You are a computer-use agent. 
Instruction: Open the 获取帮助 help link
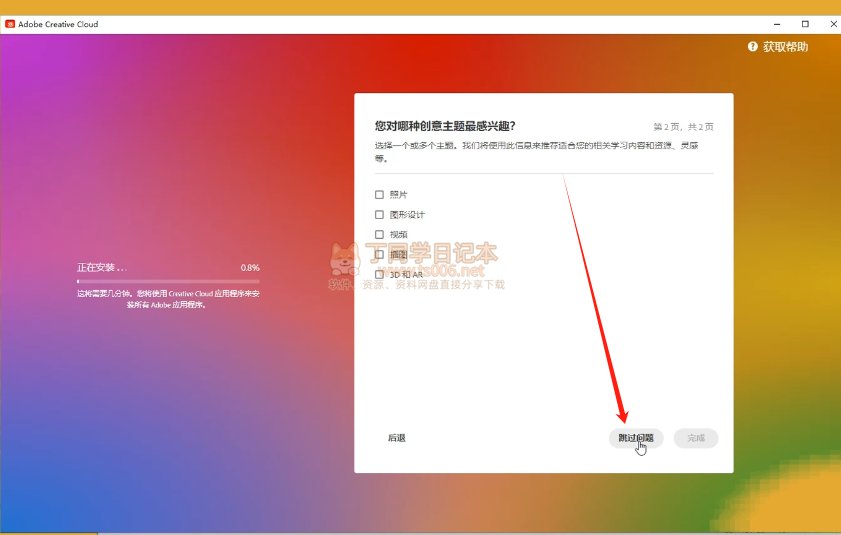point(778,47)
